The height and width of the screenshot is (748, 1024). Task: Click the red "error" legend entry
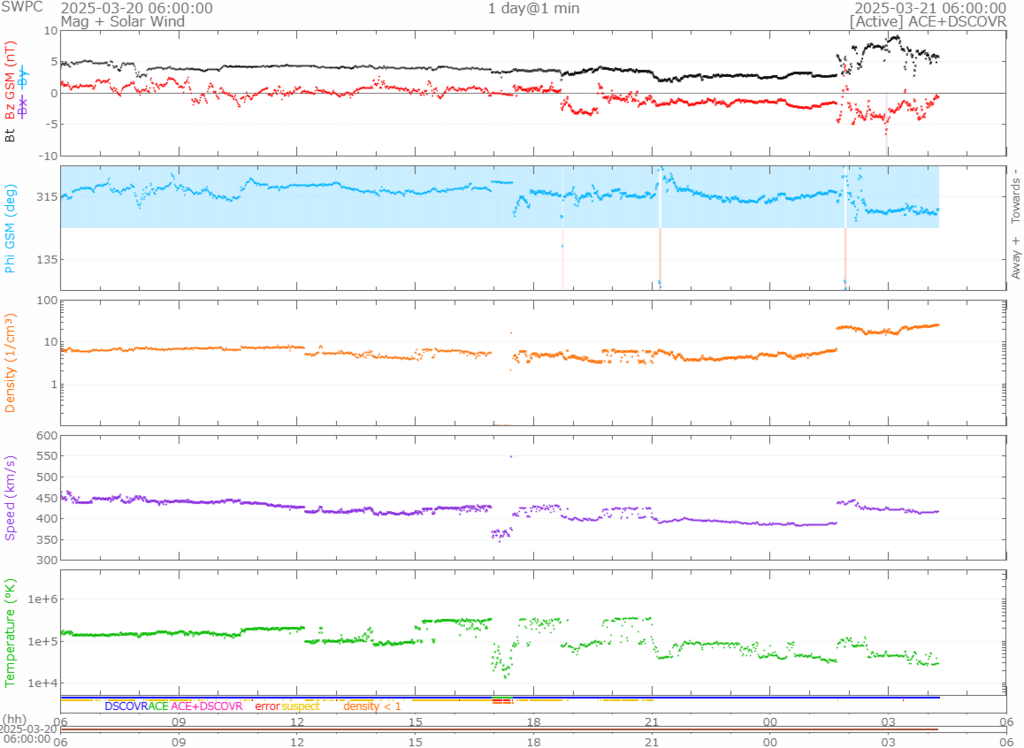(x=267, y=706)
